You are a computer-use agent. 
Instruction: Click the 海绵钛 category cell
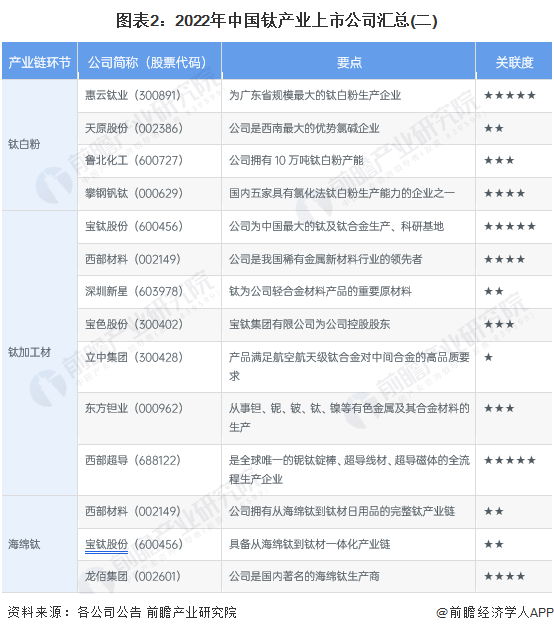coord(40,544)
